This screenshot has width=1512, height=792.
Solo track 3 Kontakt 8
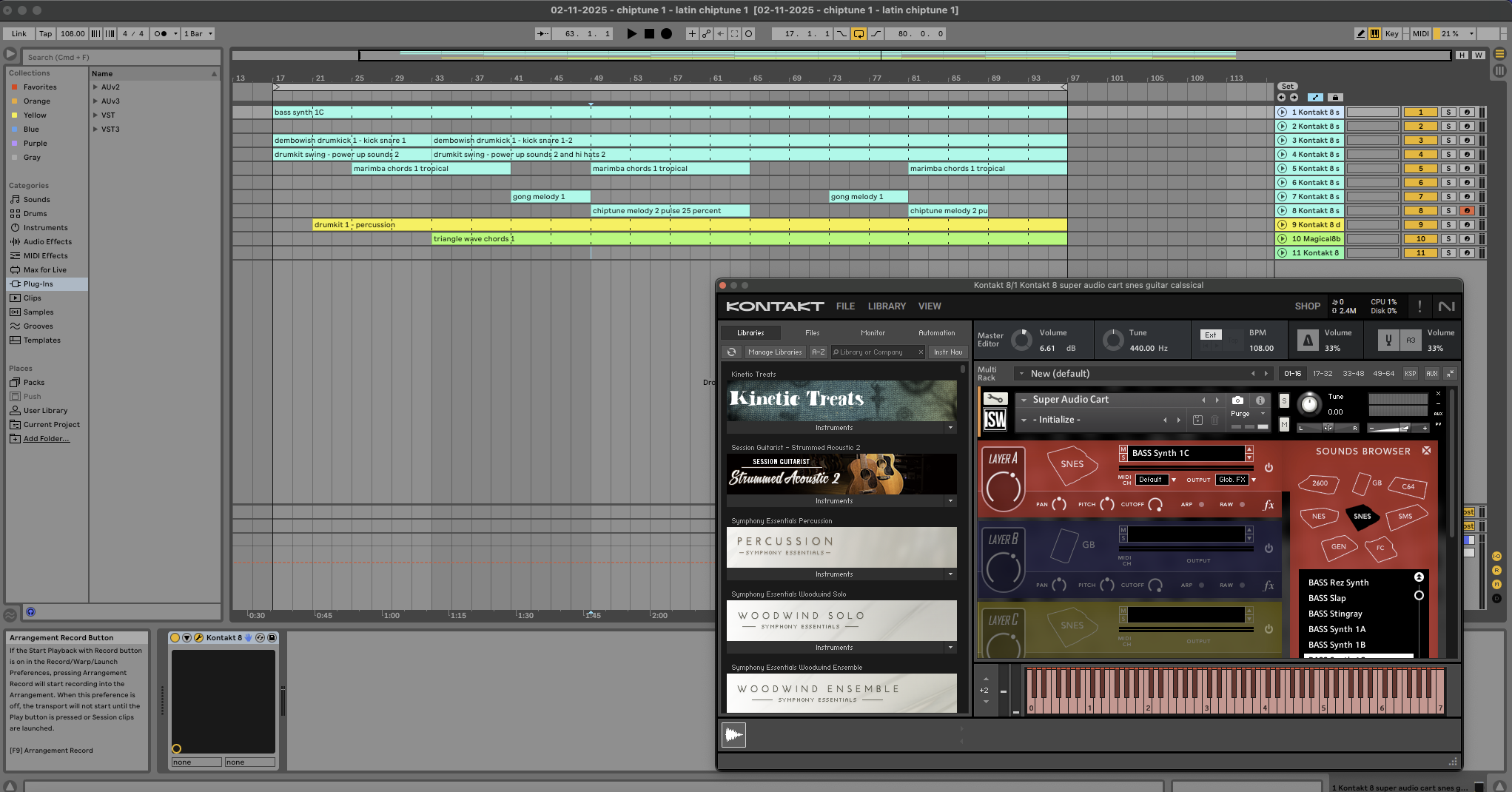click(1448, 141)
